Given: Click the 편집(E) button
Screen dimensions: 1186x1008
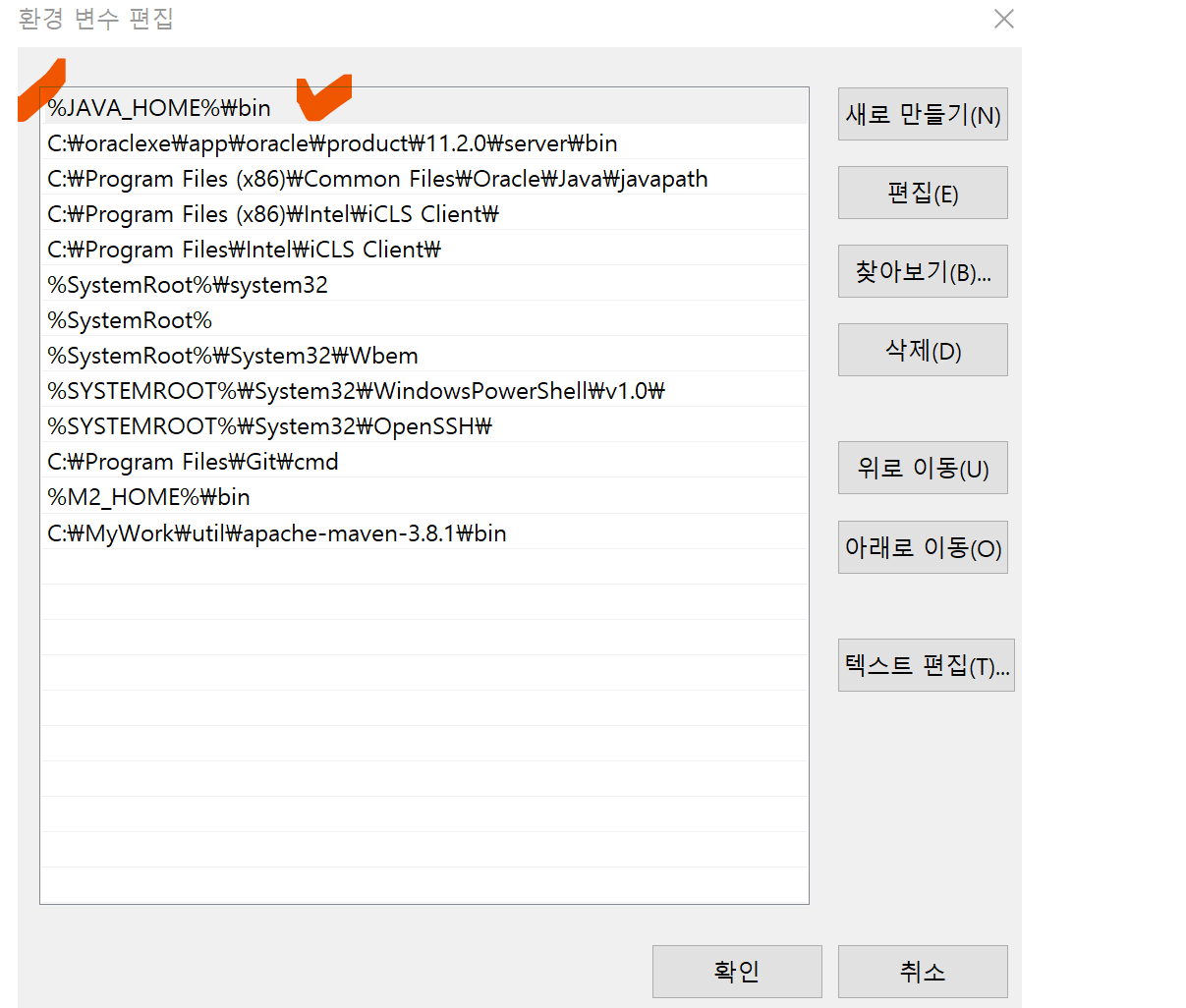Looking at the screenshot, I should (923, 193).
